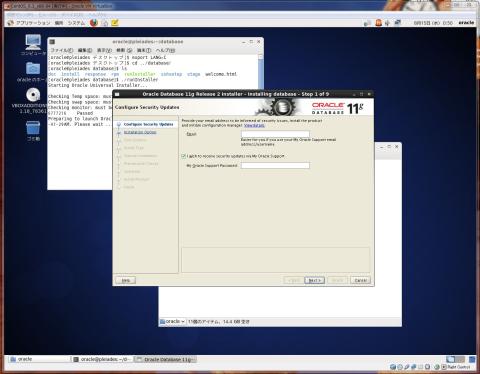Open the View details link
Viewport: 480px width, 374px height.
pos(254,125)
